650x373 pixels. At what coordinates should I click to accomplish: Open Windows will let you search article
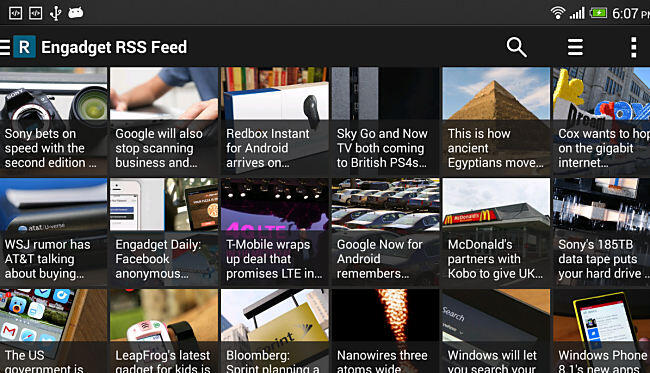click(496, 331)
